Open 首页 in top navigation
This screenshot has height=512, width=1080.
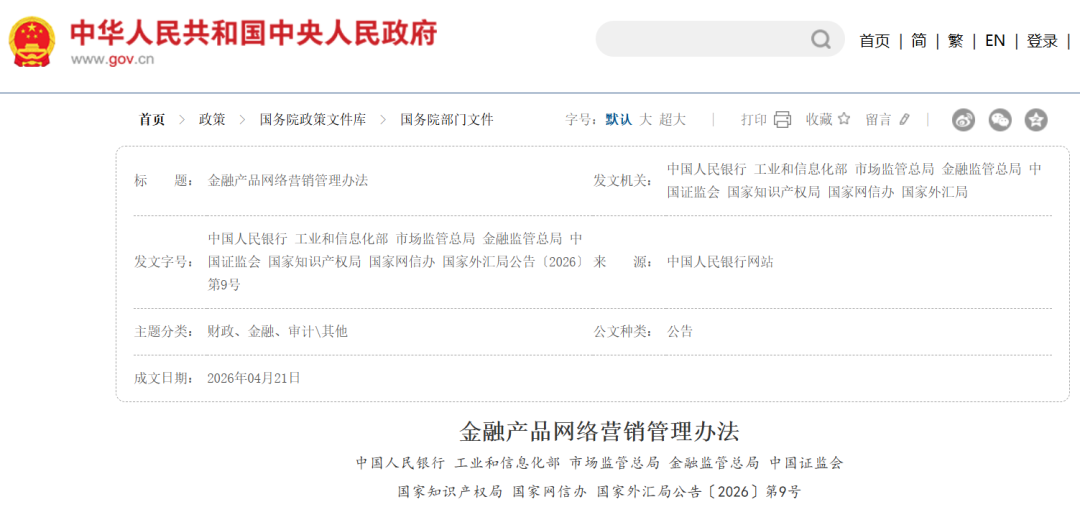[875, 41]
